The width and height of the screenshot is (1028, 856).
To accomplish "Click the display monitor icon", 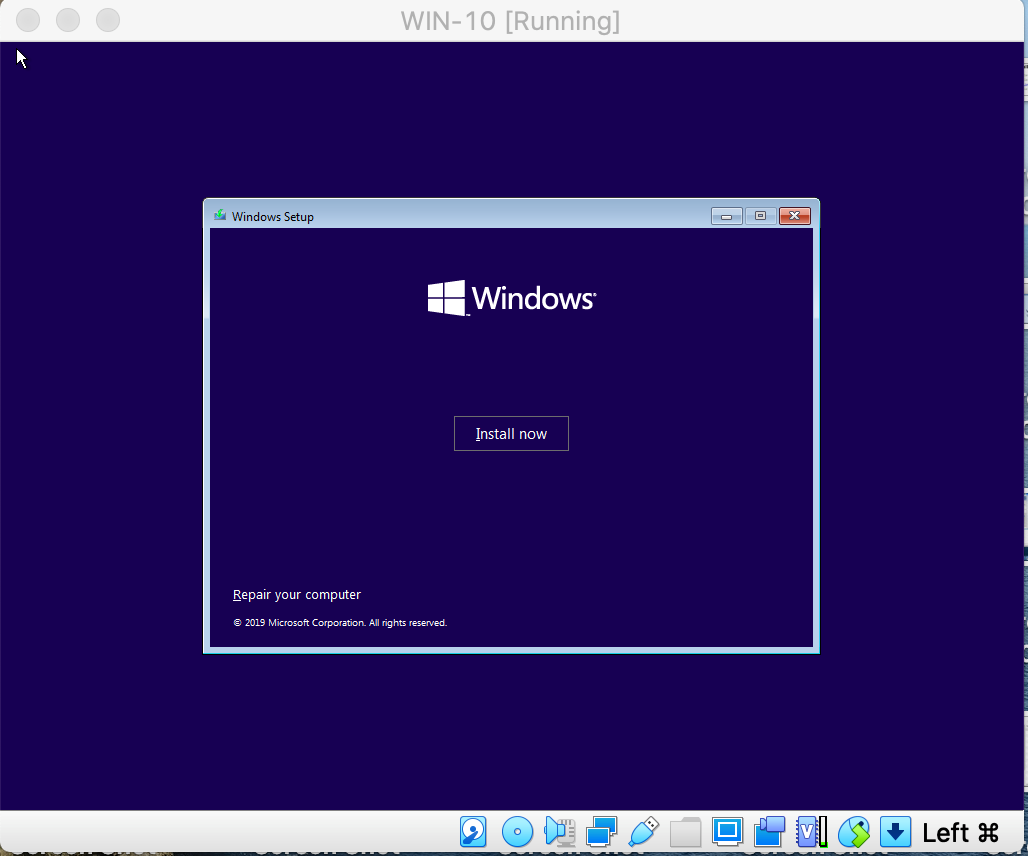I will 727,832.
